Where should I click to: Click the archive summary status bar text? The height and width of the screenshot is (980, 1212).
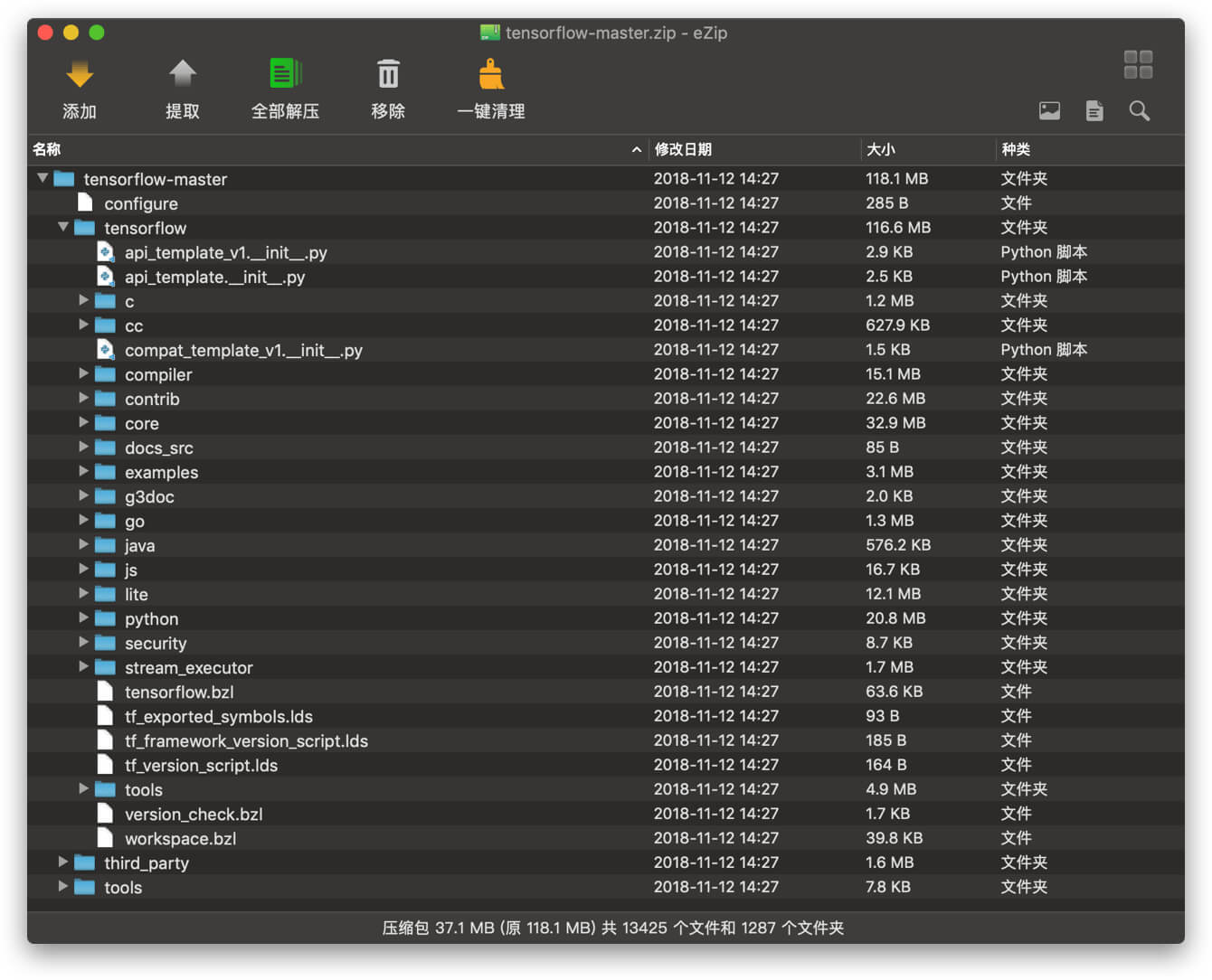613,928
